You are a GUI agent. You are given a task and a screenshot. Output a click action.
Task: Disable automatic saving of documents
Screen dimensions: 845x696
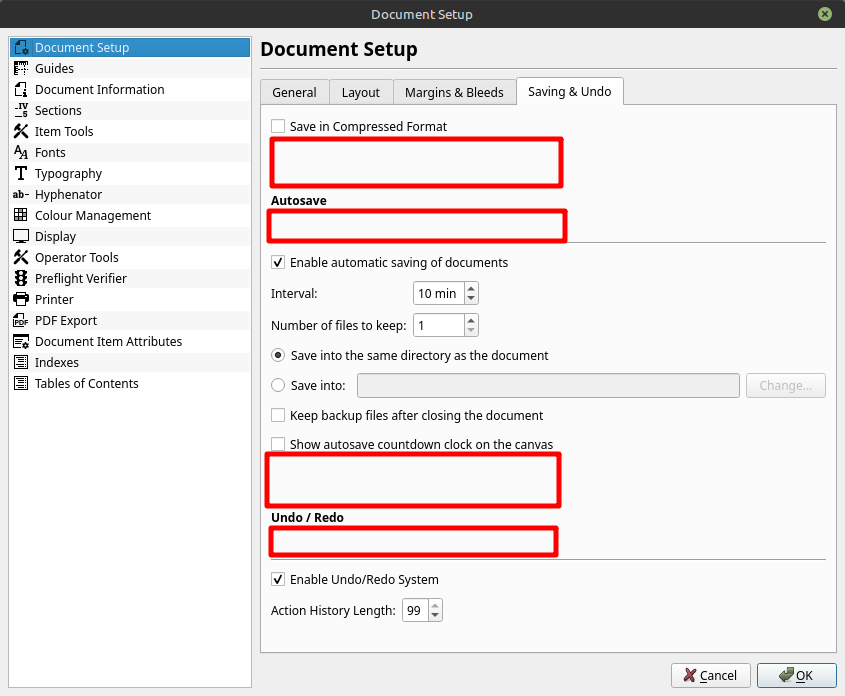(x=278, y=263)
